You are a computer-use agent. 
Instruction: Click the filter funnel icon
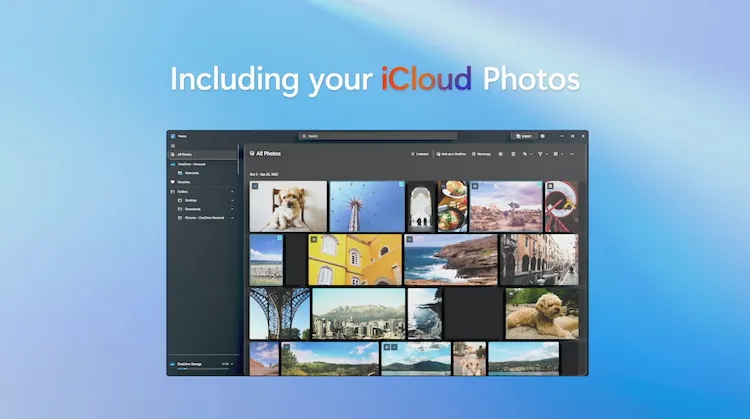coord(541,154)
